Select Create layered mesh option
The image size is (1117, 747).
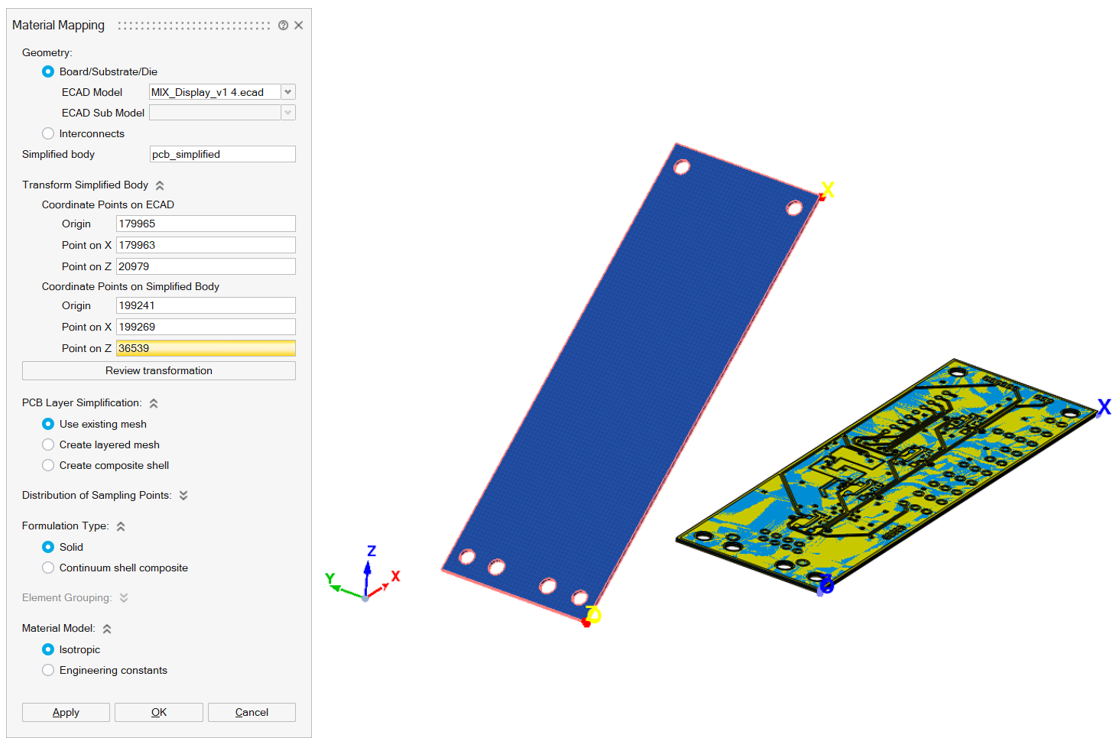(48, 444)
